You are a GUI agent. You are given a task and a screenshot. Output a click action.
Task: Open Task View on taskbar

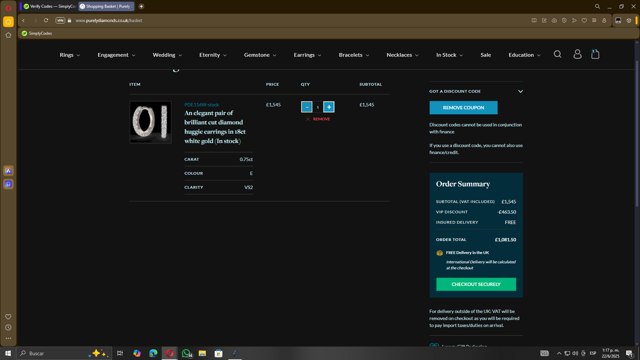point(120,353)
